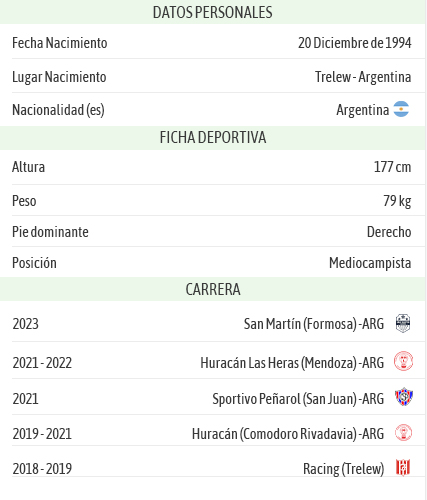Click the 2021 - 2022 career period
Screen dimensions: 427x500
42,363
